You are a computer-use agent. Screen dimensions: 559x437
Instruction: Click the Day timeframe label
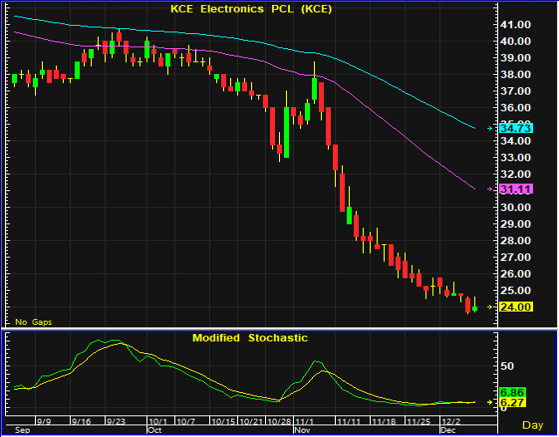tap(533, 425)
